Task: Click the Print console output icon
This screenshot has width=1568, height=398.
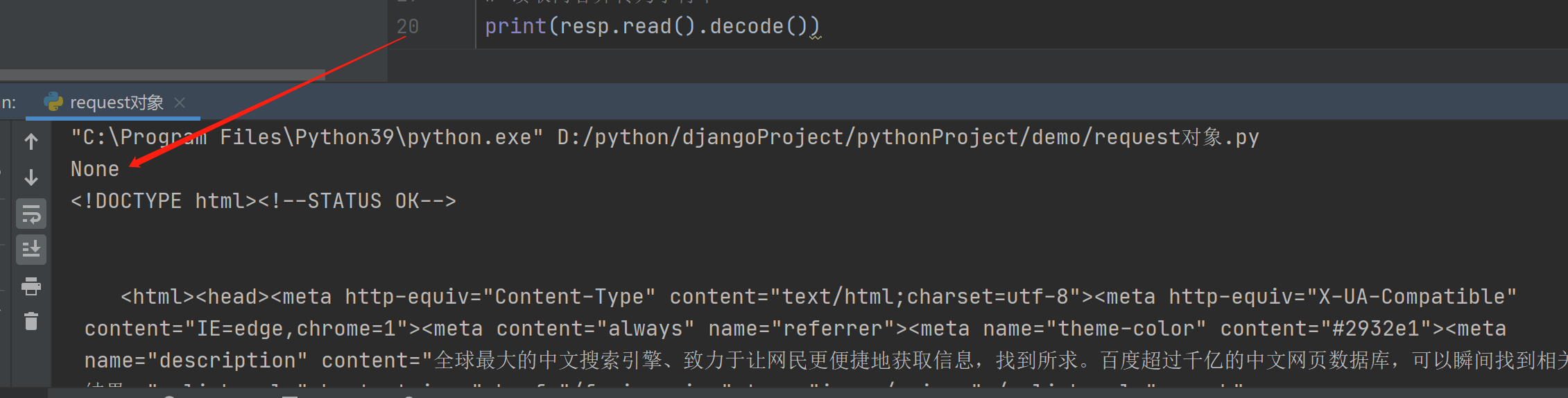Action: click(31, 286)
